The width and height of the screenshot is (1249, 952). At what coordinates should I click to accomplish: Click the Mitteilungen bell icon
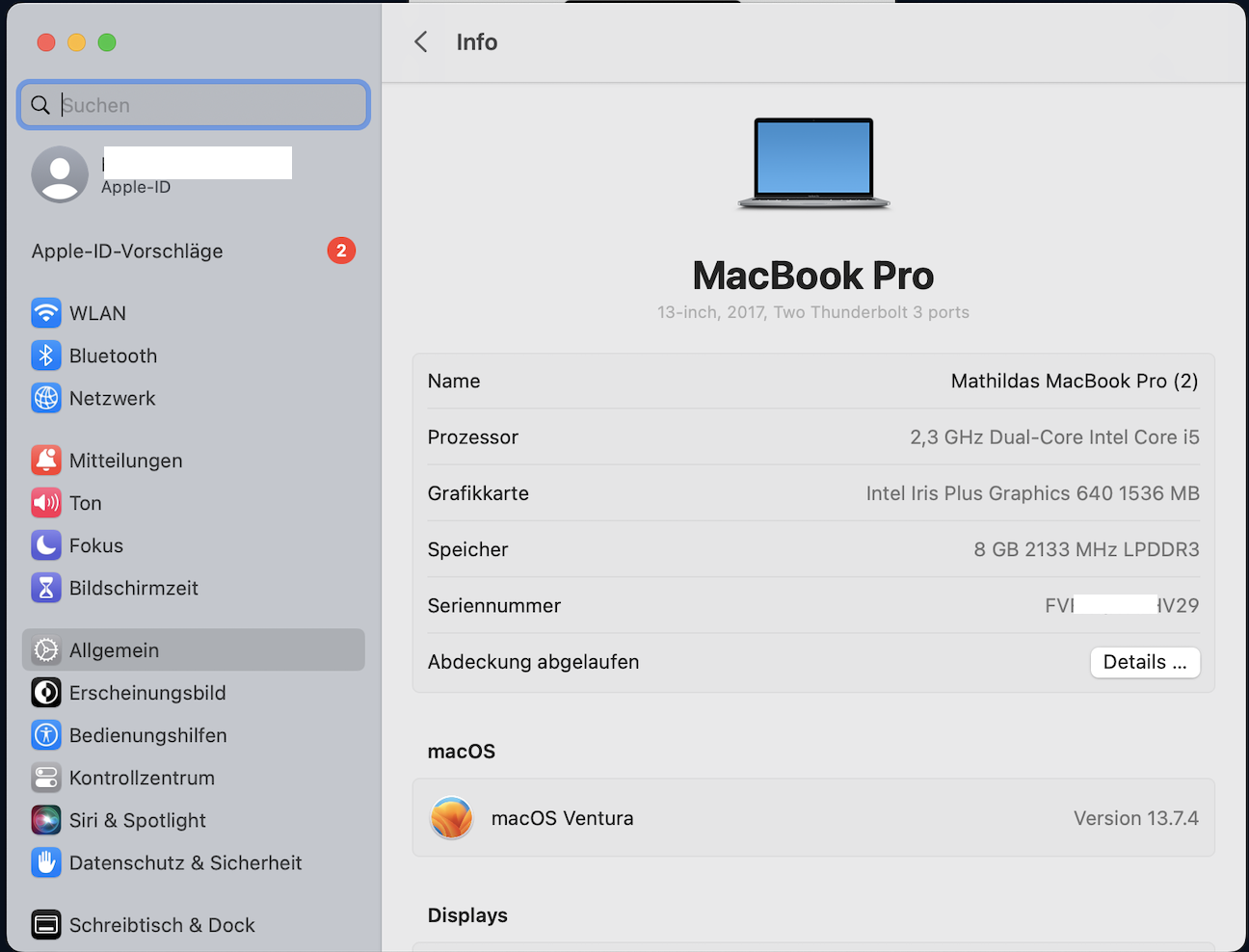pyautogui.click(x=46, y=461)
